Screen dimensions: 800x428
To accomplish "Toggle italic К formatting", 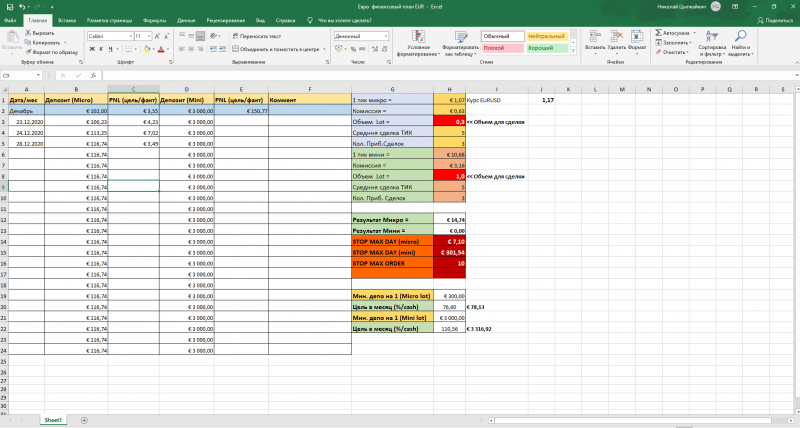I will pos(101,49).
